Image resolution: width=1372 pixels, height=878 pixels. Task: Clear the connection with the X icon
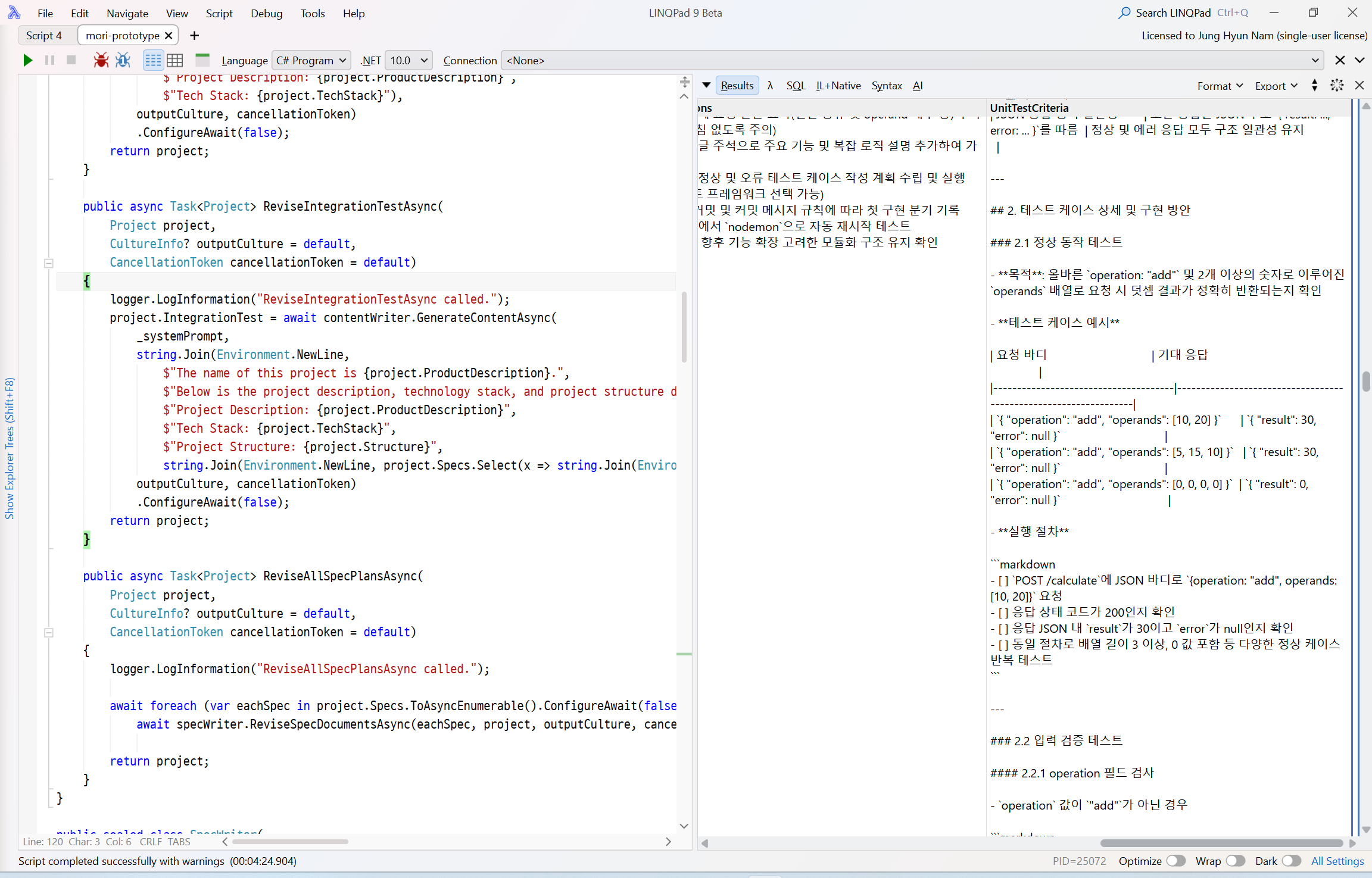tap(1340, 60)
